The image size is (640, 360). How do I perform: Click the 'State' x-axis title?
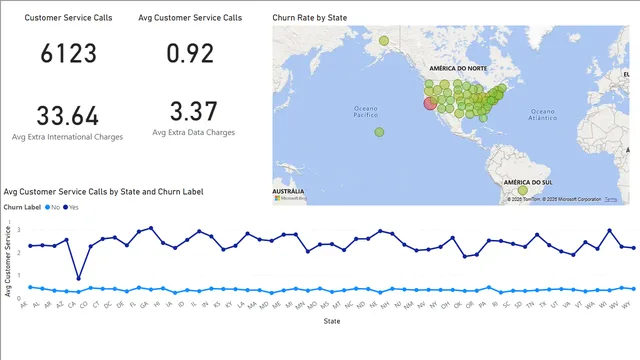point(332,321)
